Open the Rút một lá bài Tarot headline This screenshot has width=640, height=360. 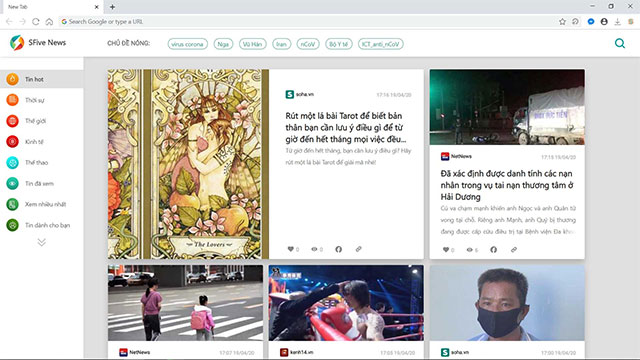[x=346, y=127]
